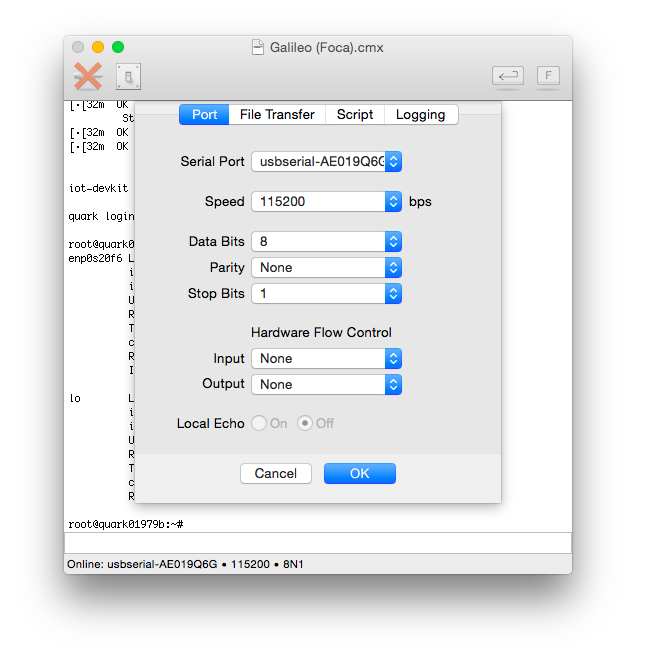Click the disconnect X icon in toolbar
Image resolution: width=647 pixels, height=651 pixels.
click(88, 76)
